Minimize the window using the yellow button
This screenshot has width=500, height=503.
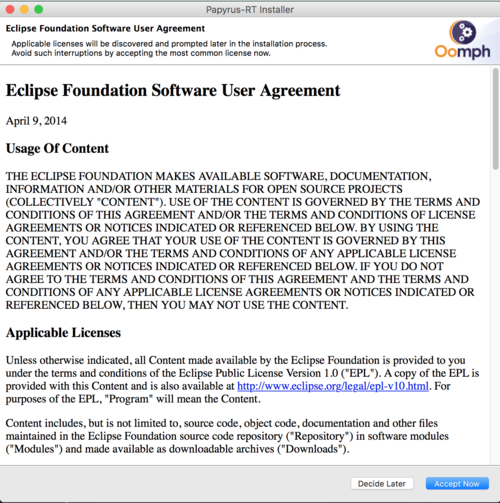[x=24, y=9]
